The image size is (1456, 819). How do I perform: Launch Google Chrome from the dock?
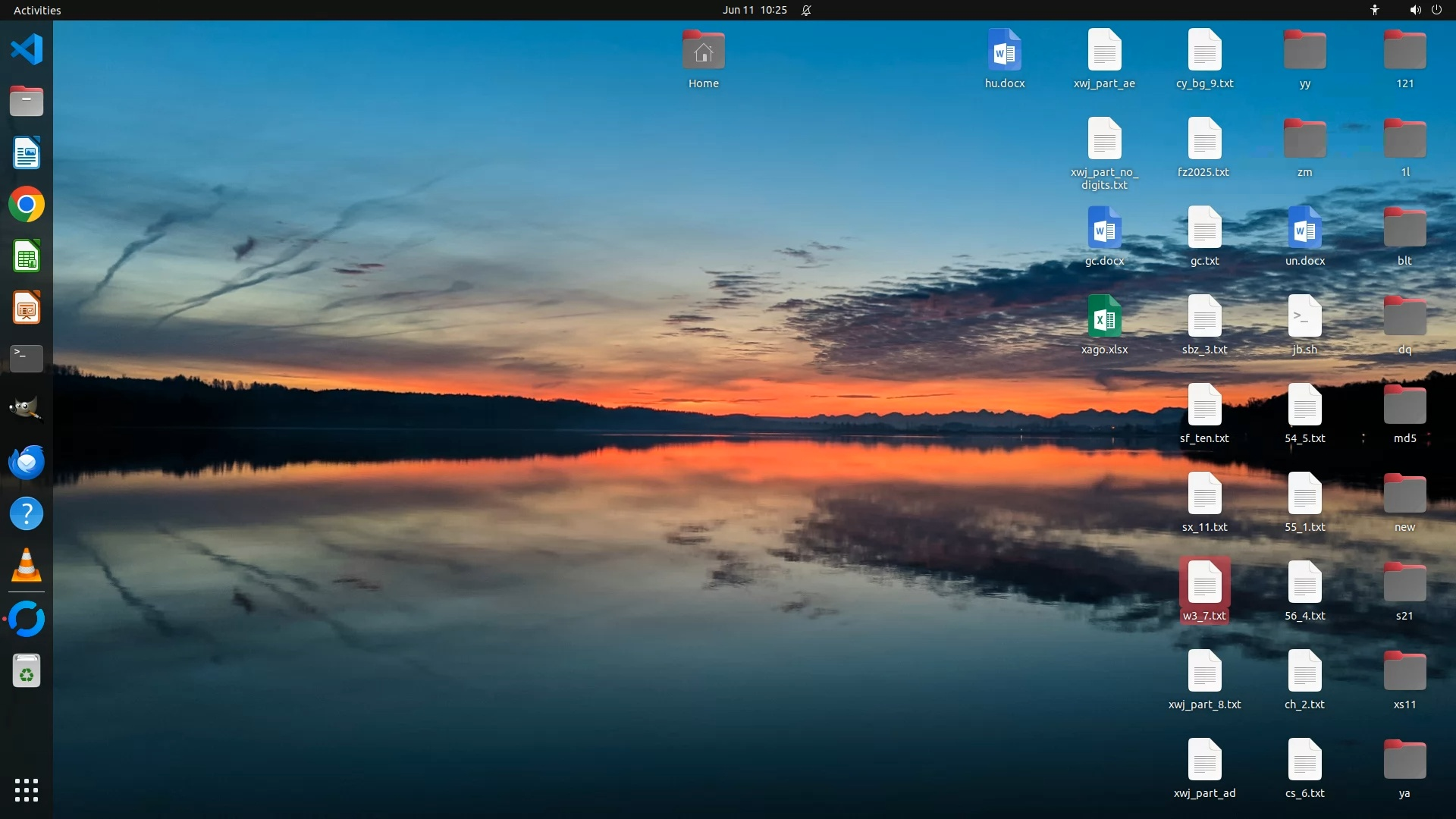click(x=27, y=205)
